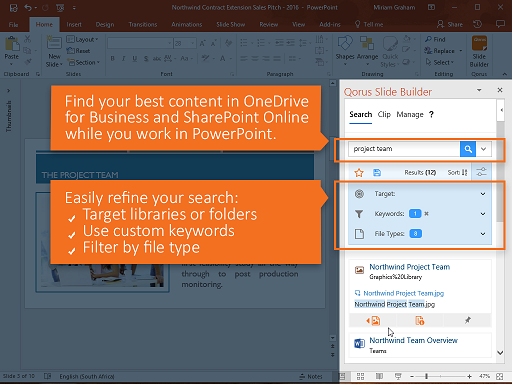Click the blue search magnifier button

(x=468, y=149)
